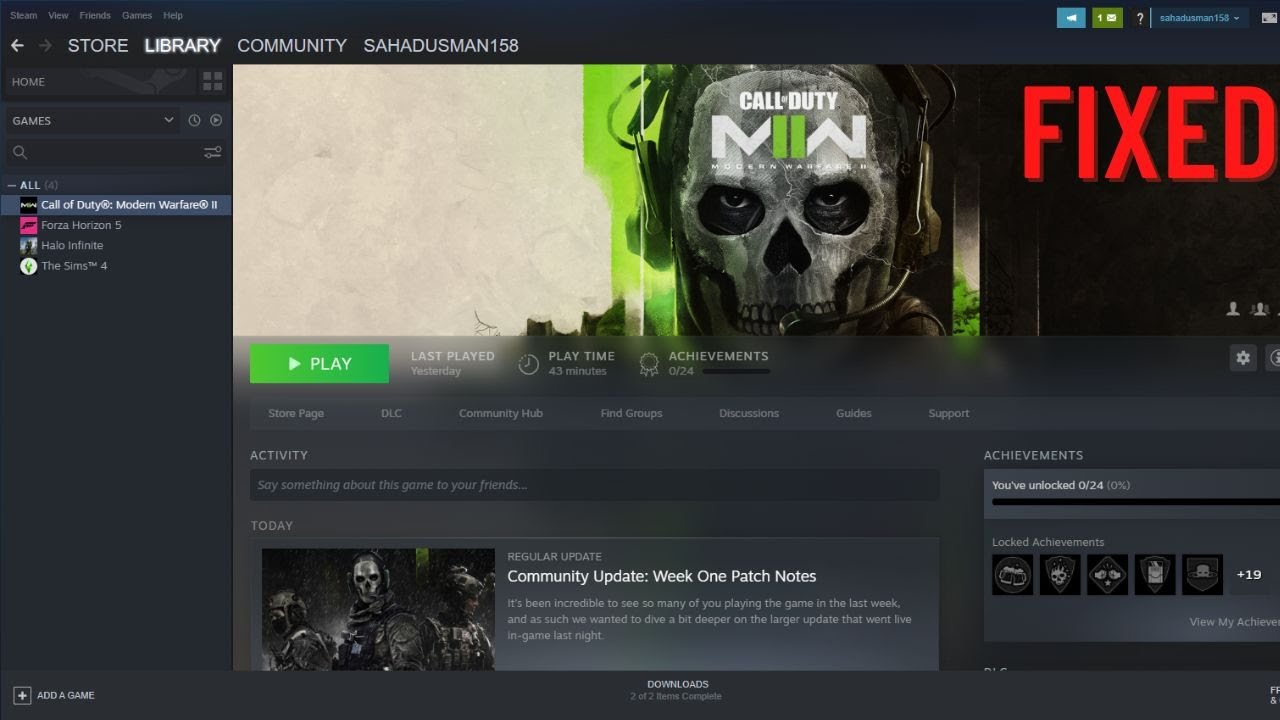Open the Guides link
The height and width of the screenshot is (720, 1280).
[x=854, y=413]
